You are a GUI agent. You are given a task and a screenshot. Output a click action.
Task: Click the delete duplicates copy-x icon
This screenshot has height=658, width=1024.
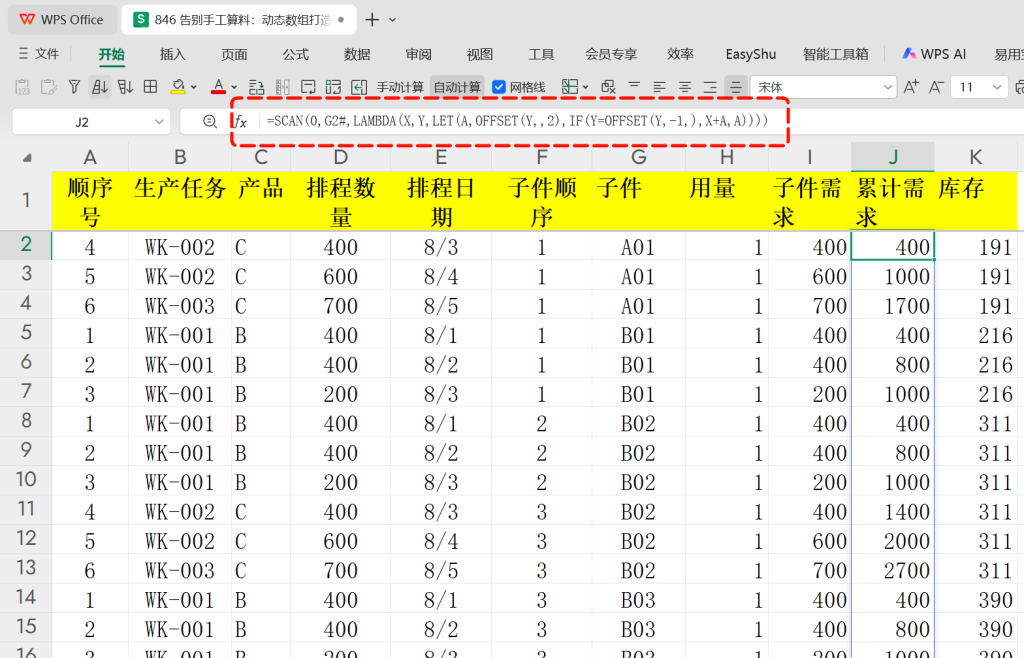pyautogui.click(x=609, y=87)
